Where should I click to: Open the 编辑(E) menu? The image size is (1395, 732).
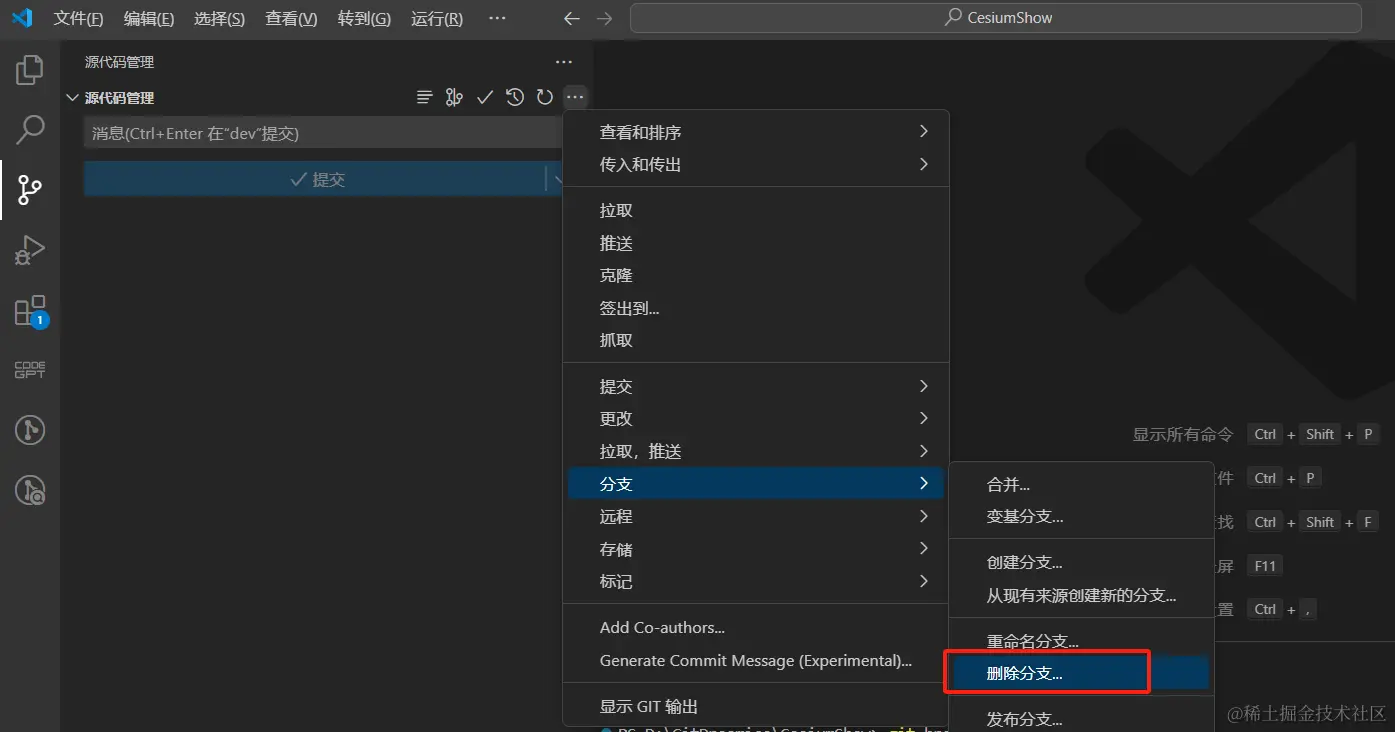[x=149, y=19]
